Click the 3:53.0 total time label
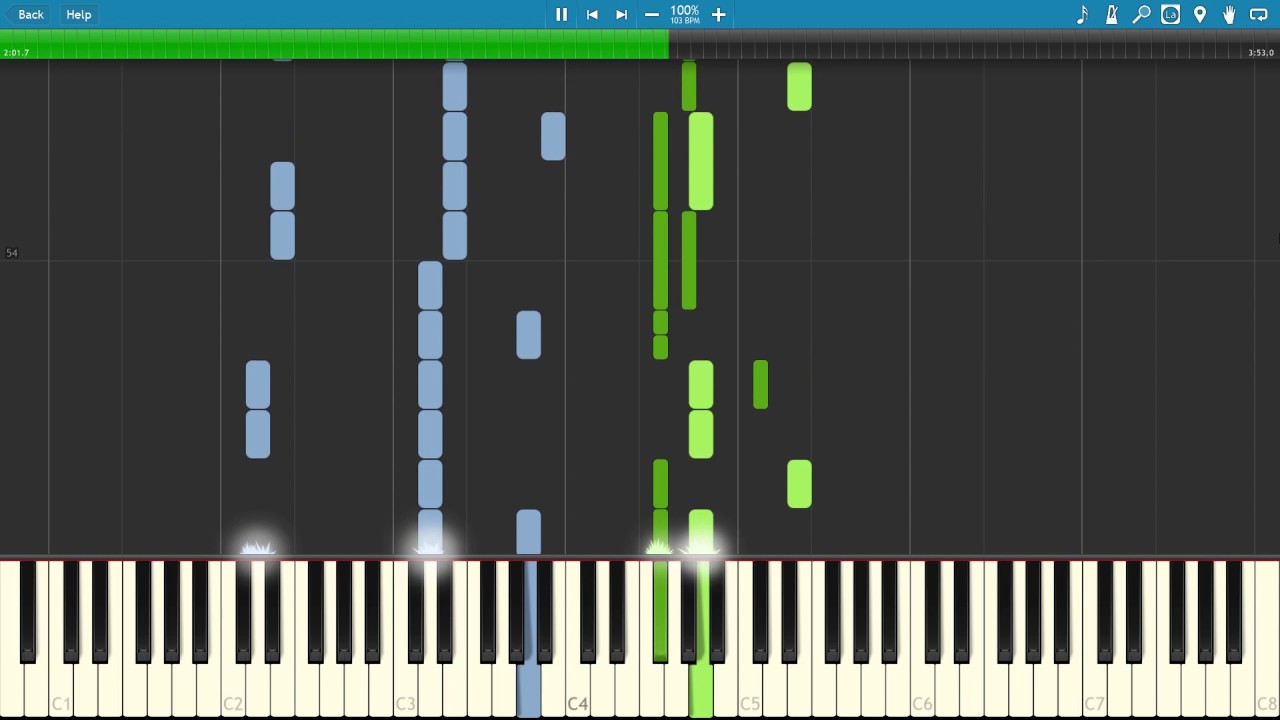 point(1261,53)
